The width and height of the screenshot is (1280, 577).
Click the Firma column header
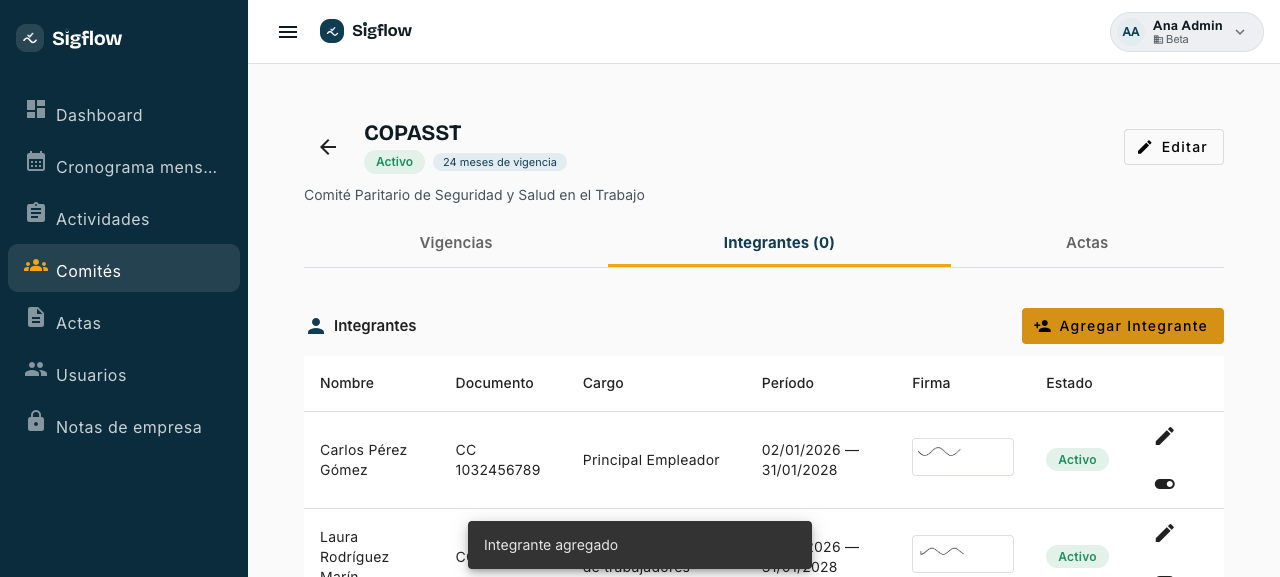pos(931,383)
